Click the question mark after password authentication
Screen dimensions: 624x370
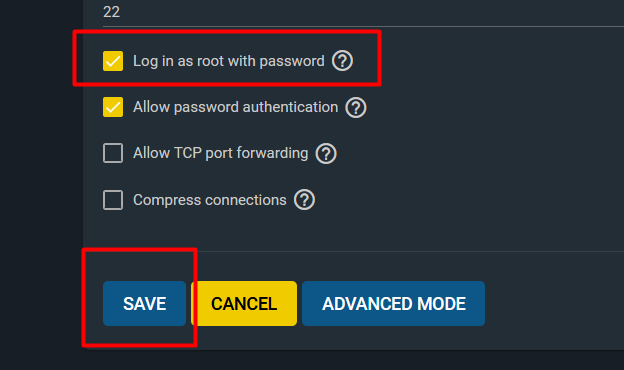click(x=356, y=107)
